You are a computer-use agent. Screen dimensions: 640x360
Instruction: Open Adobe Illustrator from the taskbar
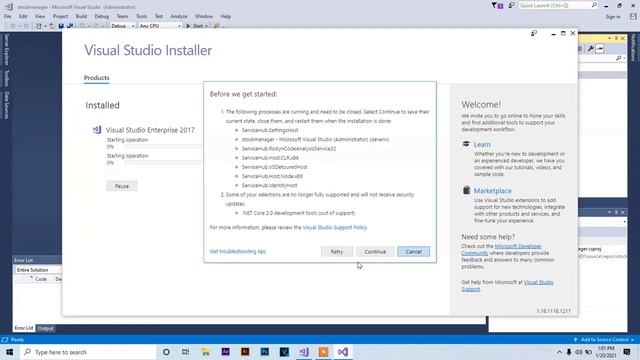click(245, 351)
